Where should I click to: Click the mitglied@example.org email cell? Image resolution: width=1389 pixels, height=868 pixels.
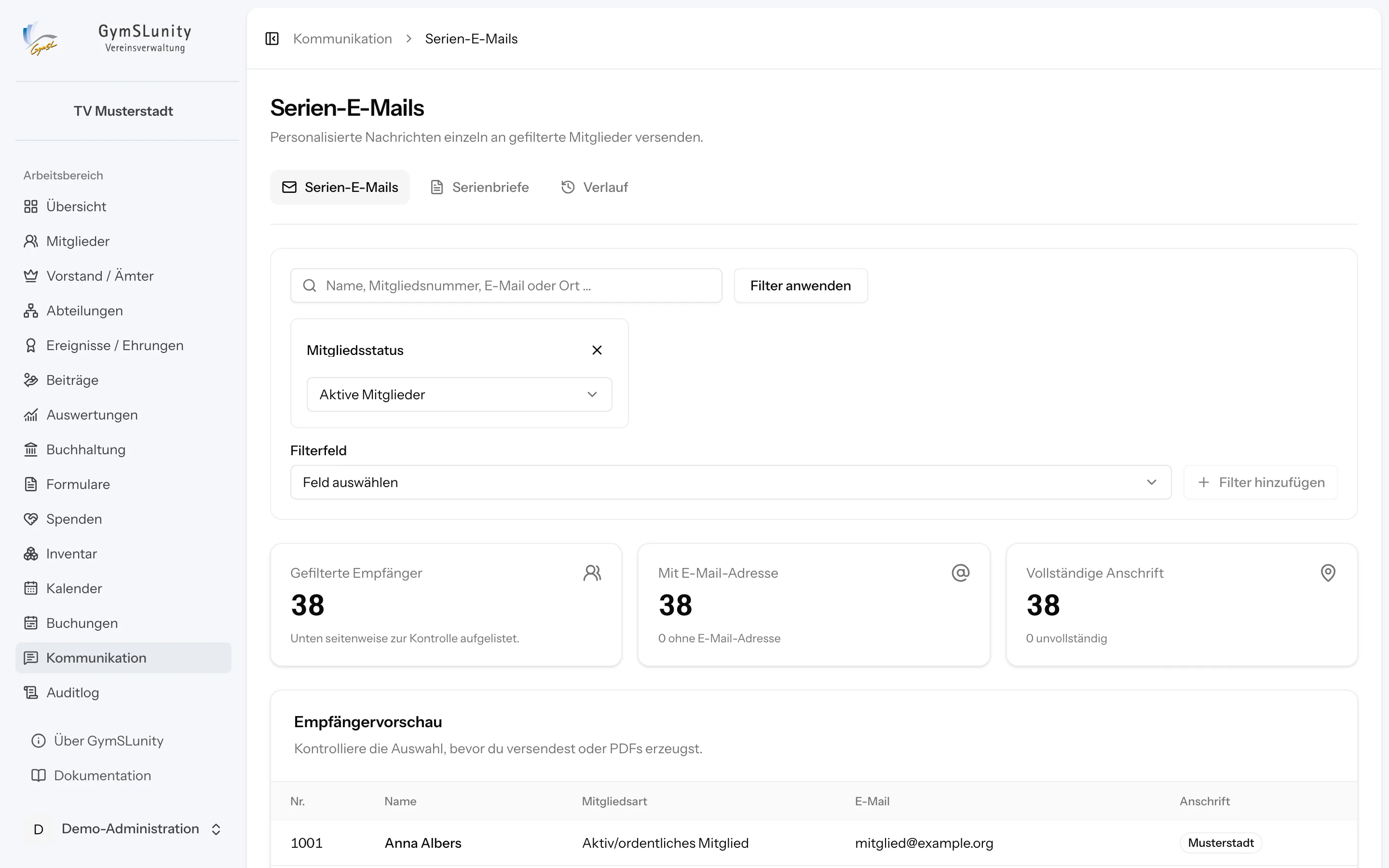click(x=924, y=843)
